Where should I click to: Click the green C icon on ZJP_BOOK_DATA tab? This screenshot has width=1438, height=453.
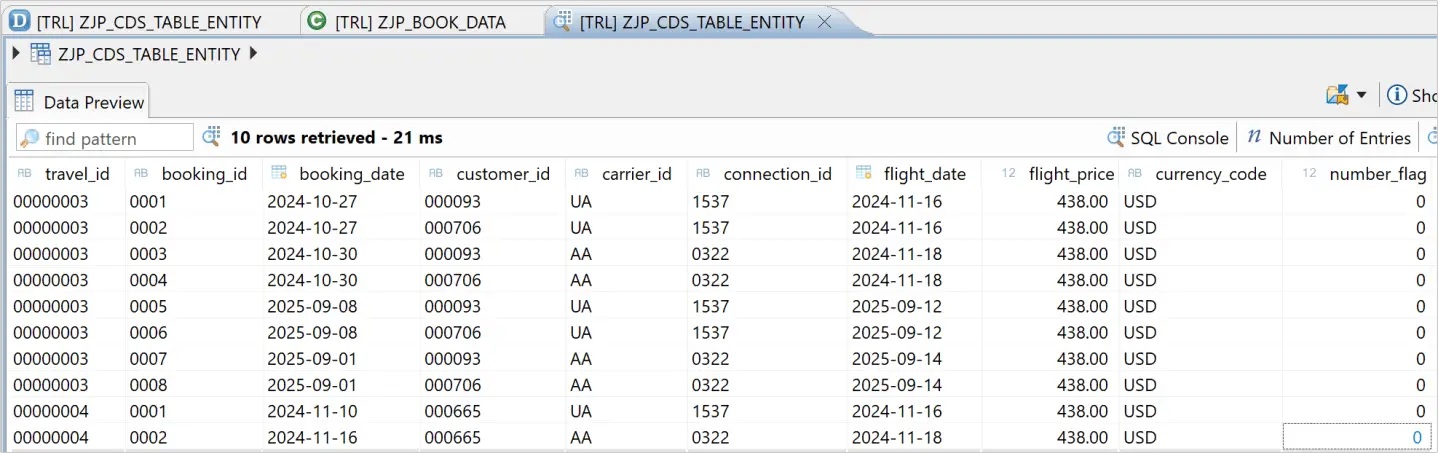tap(317, 21)
